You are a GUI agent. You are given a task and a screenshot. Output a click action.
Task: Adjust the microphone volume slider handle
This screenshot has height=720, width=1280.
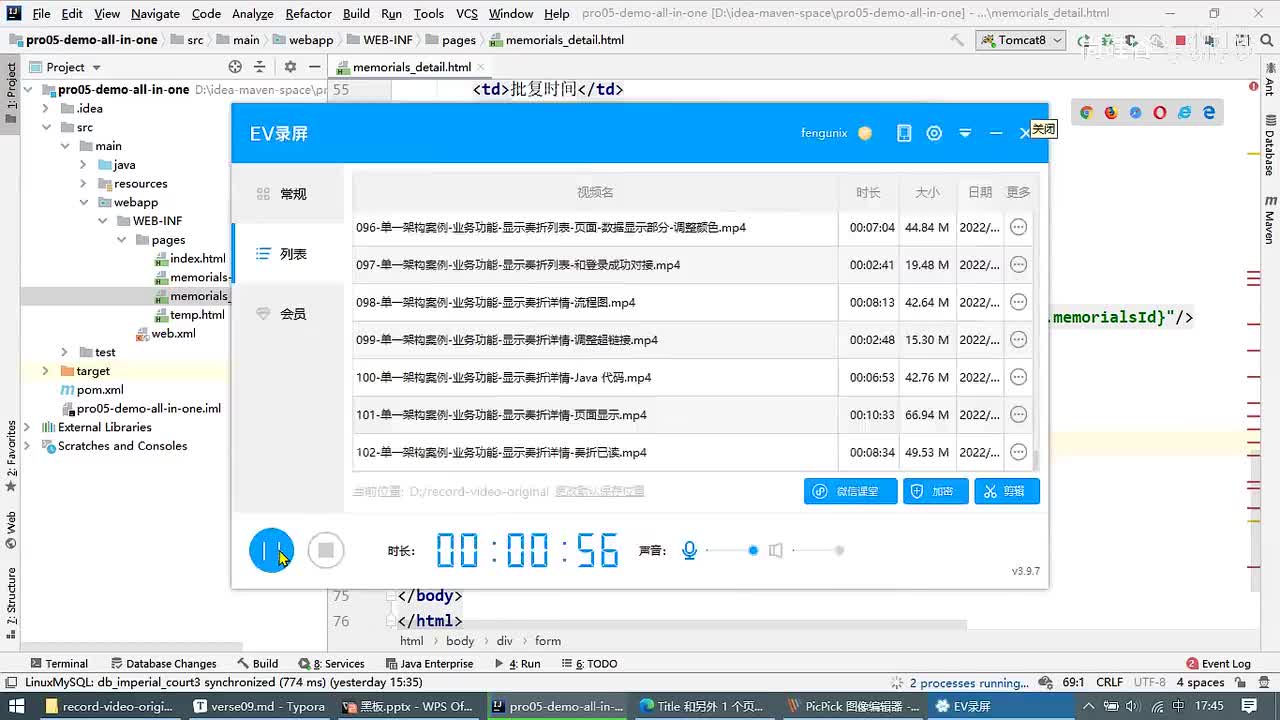pos(753,550)
